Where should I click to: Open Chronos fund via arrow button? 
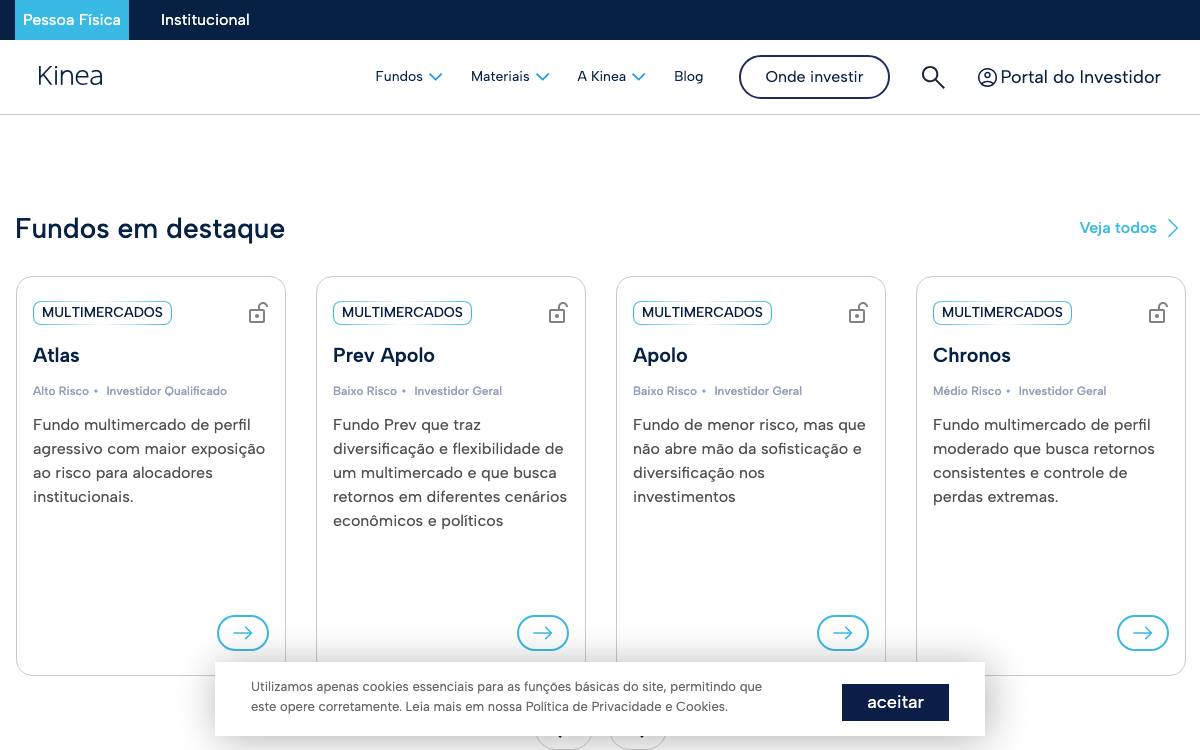pos(1143,633)
